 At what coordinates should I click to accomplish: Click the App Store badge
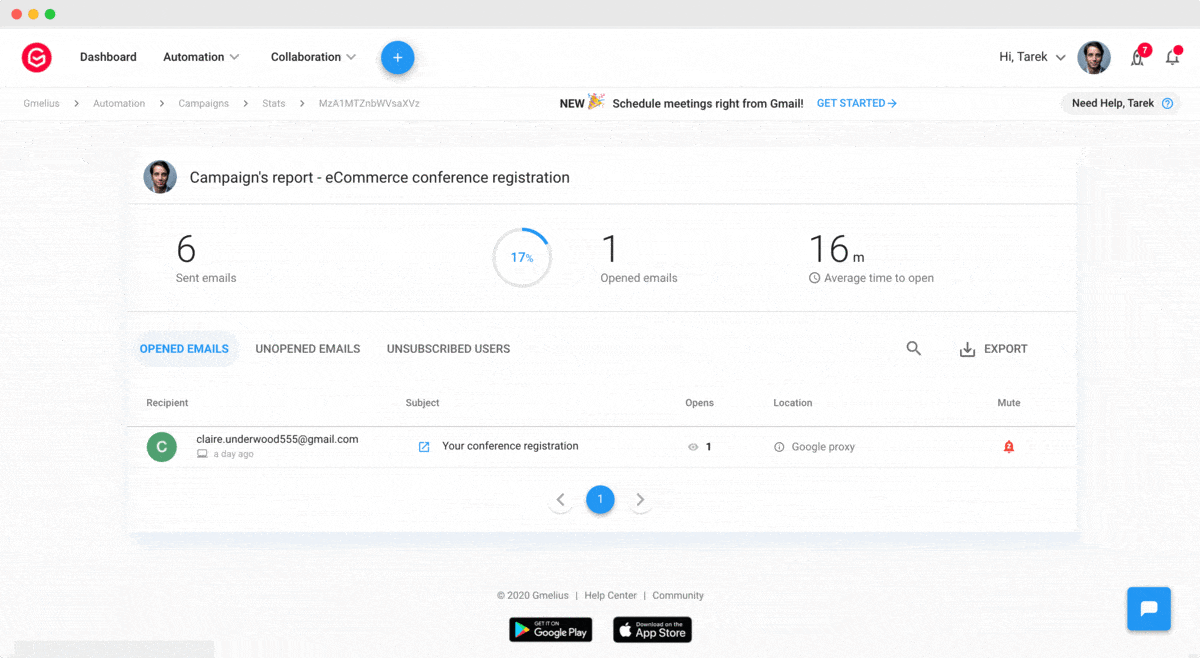coord(652,629)
